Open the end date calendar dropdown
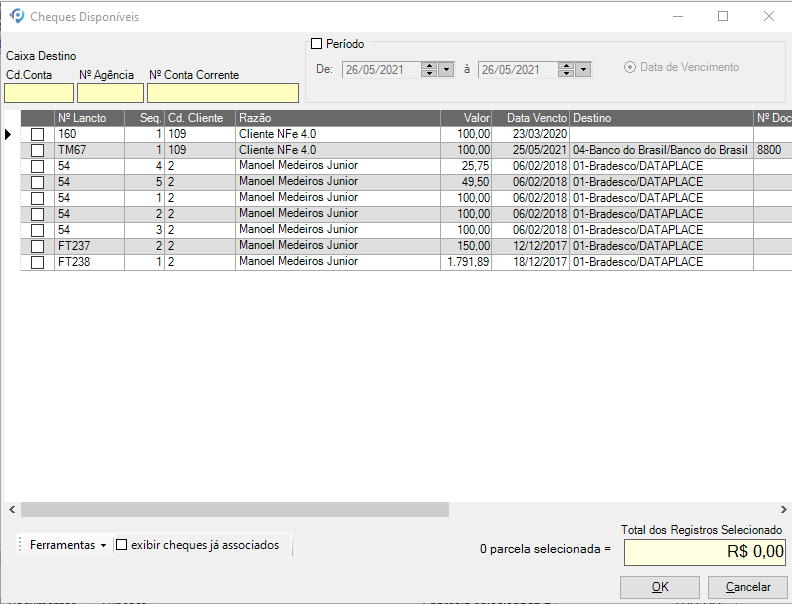 [x=583, y=70]
